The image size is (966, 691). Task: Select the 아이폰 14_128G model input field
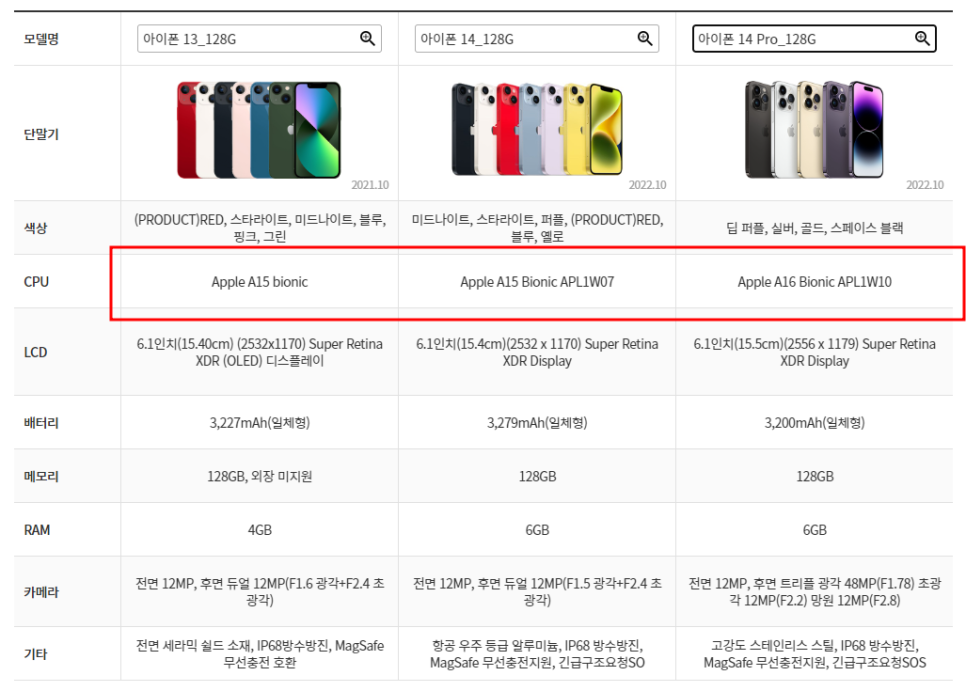[x=537, y=39]
